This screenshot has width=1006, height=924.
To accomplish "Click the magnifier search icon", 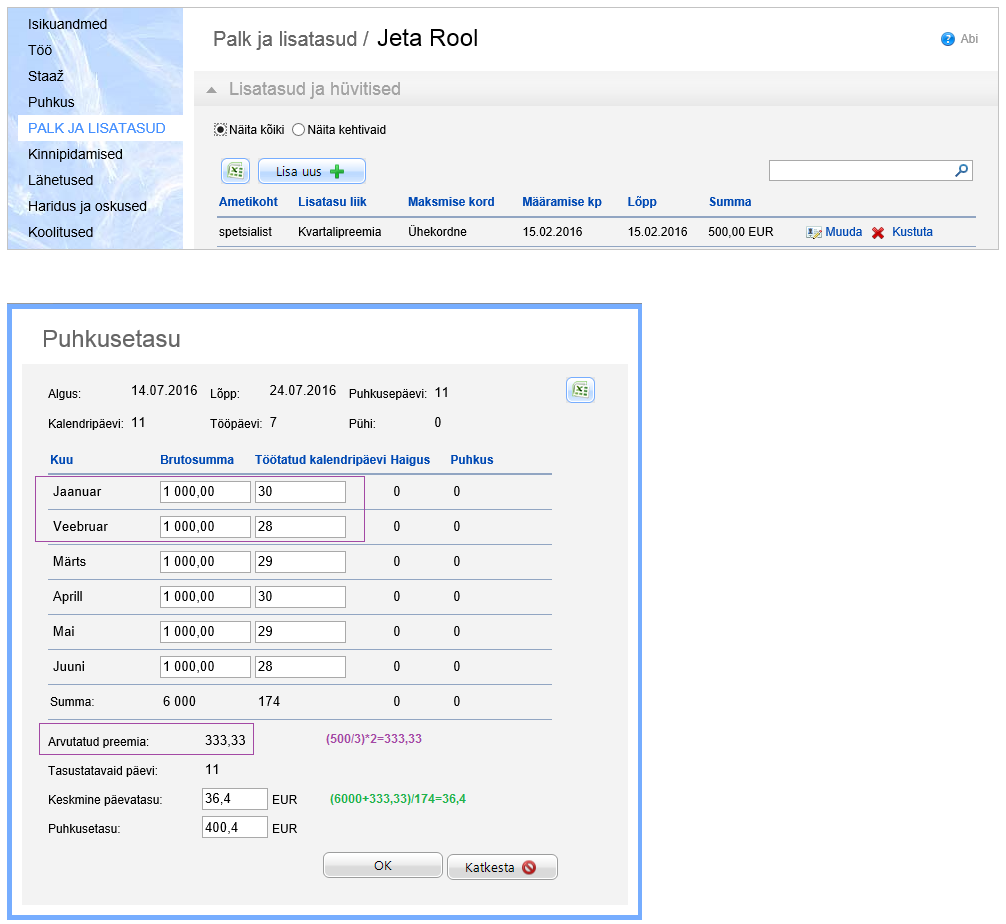I will pos(961,170).
